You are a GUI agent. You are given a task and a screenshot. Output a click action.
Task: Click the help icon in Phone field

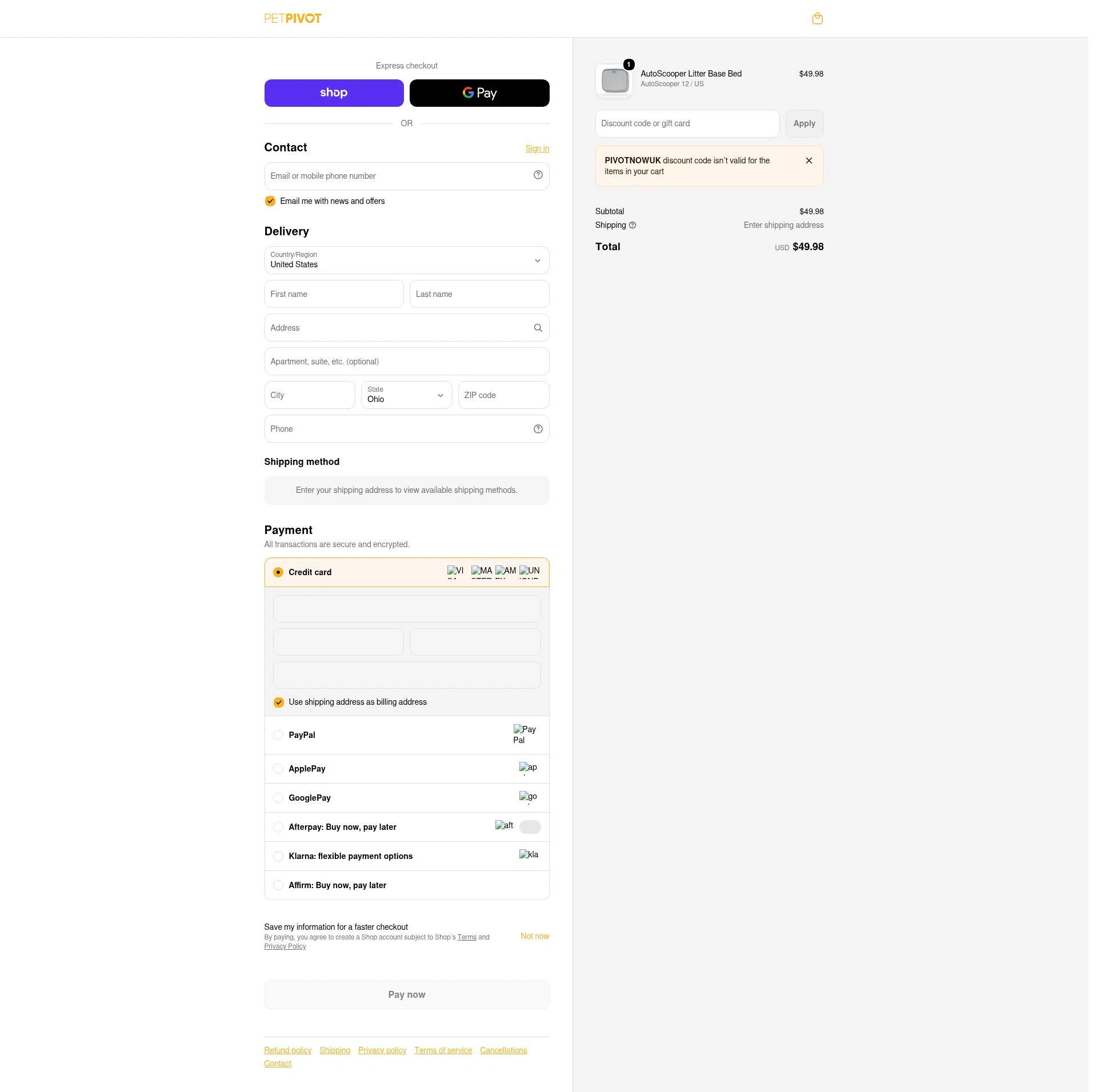(x=538, y=429)
